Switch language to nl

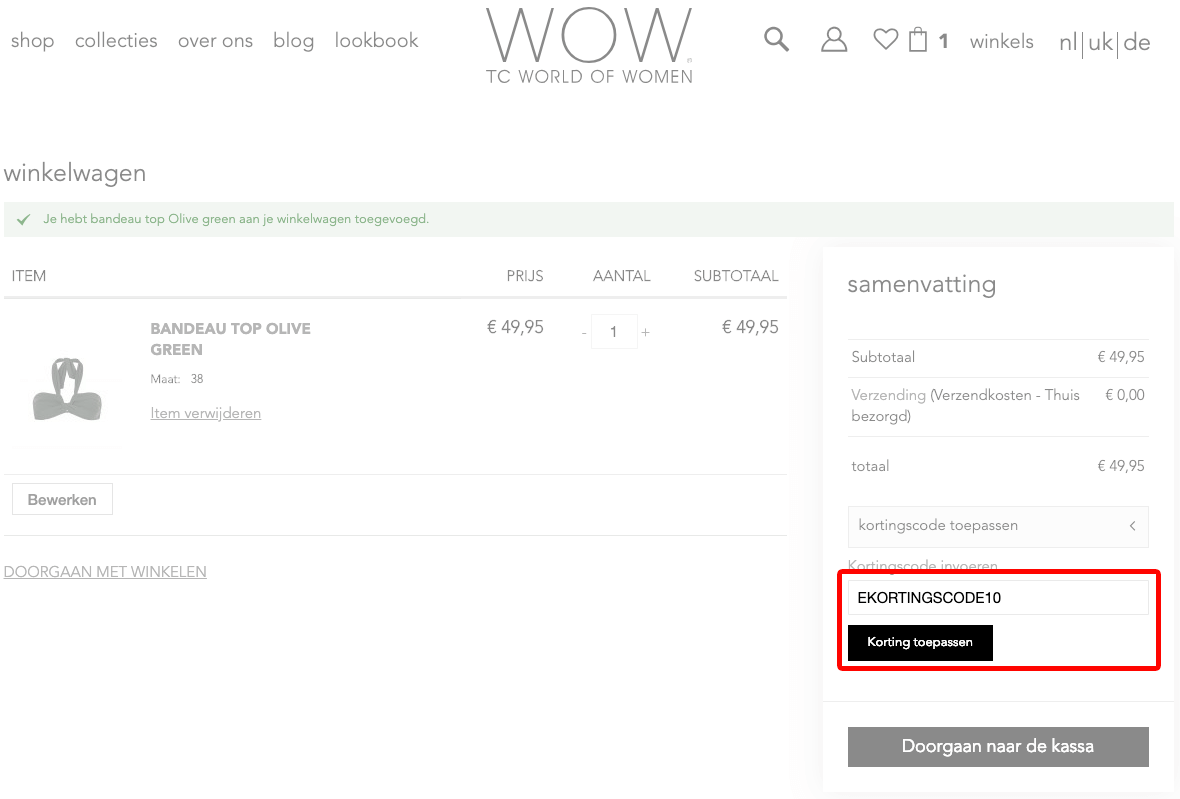[1068, 42]
